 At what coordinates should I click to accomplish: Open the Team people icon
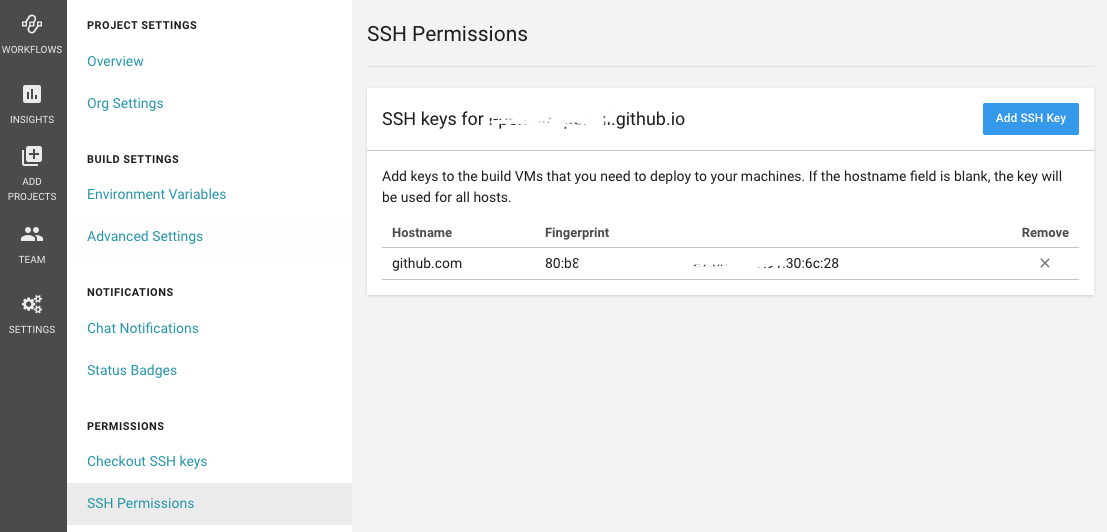coord(32,234)
